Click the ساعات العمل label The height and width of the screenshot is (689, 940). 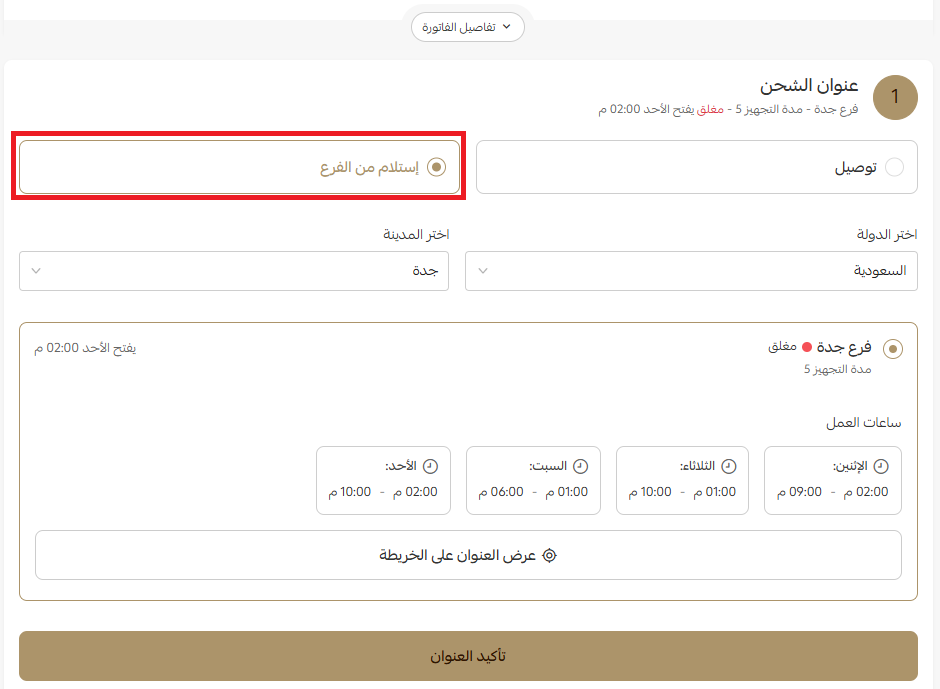pos(863,423)
